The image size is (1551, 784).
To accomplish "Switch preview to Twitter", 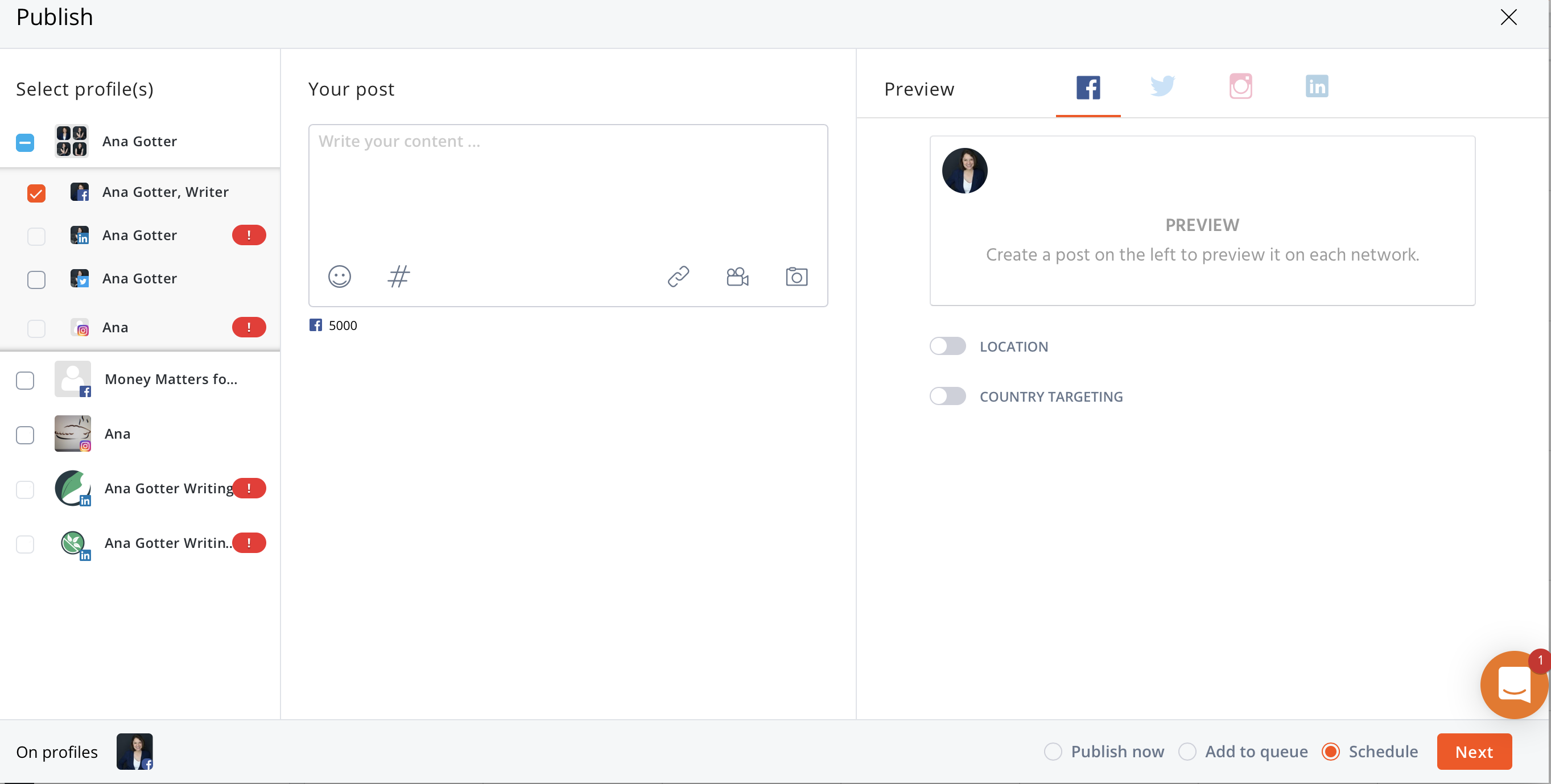I will 1162,86.
